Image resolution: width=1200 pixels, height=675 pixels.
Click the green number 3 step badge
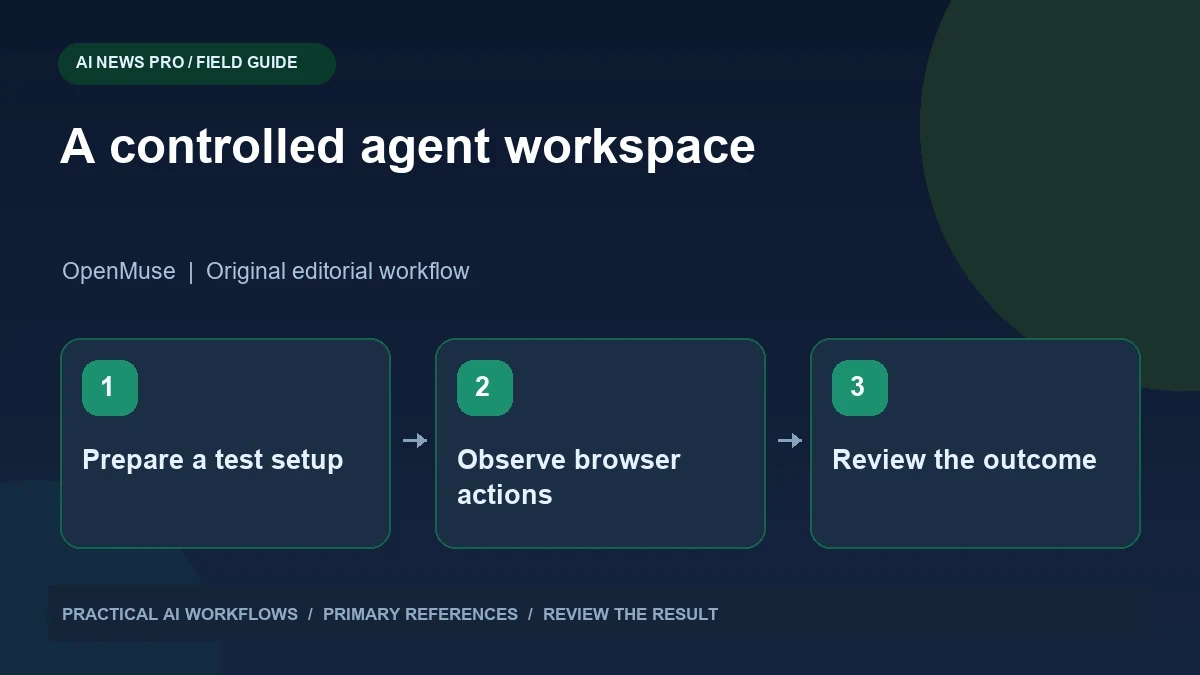tap(860, 388)
